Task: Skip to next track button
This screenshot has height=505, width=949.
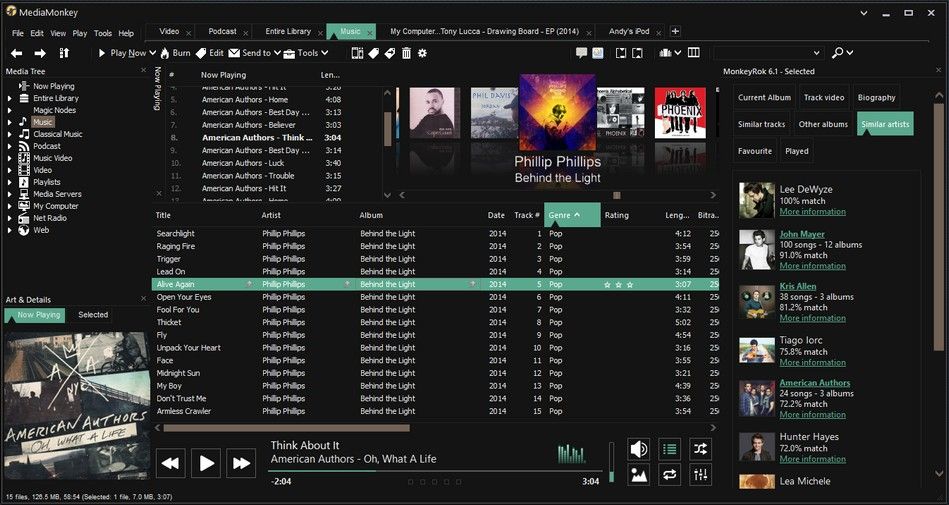Action: tap(241, 464)
